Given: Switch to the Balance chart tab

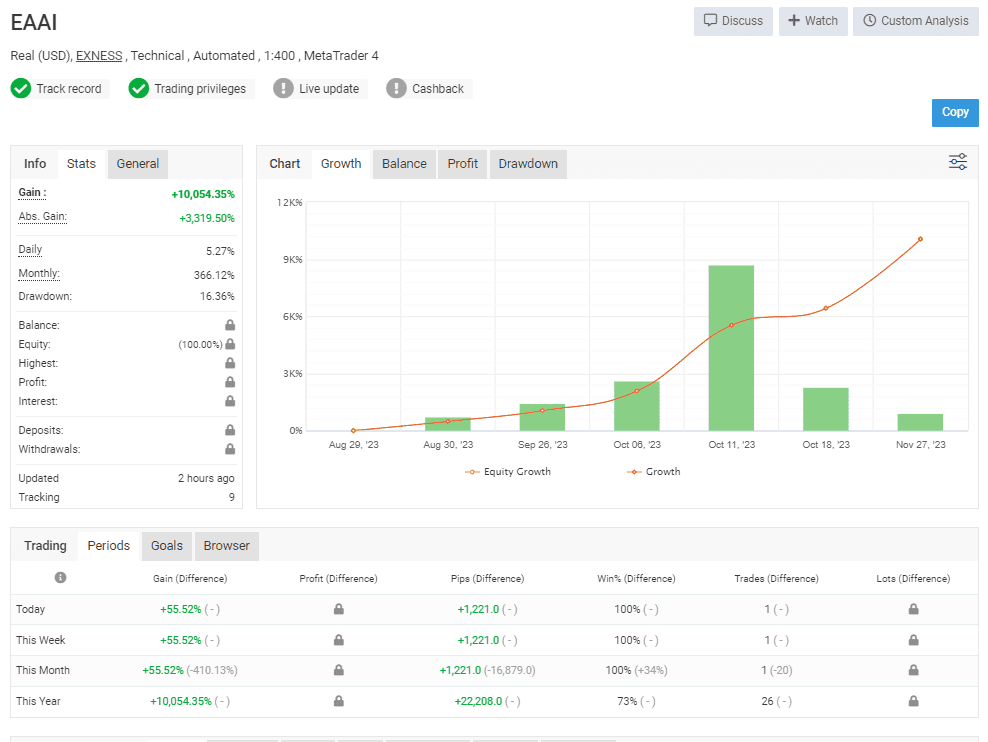Looking at the screenshot, I should pos(404,164).
